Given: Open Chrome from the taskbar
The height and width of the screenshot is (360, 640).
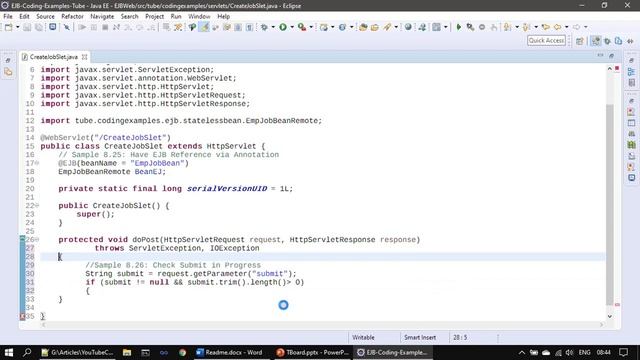Looking at the screenshot, I should point(182,352).
